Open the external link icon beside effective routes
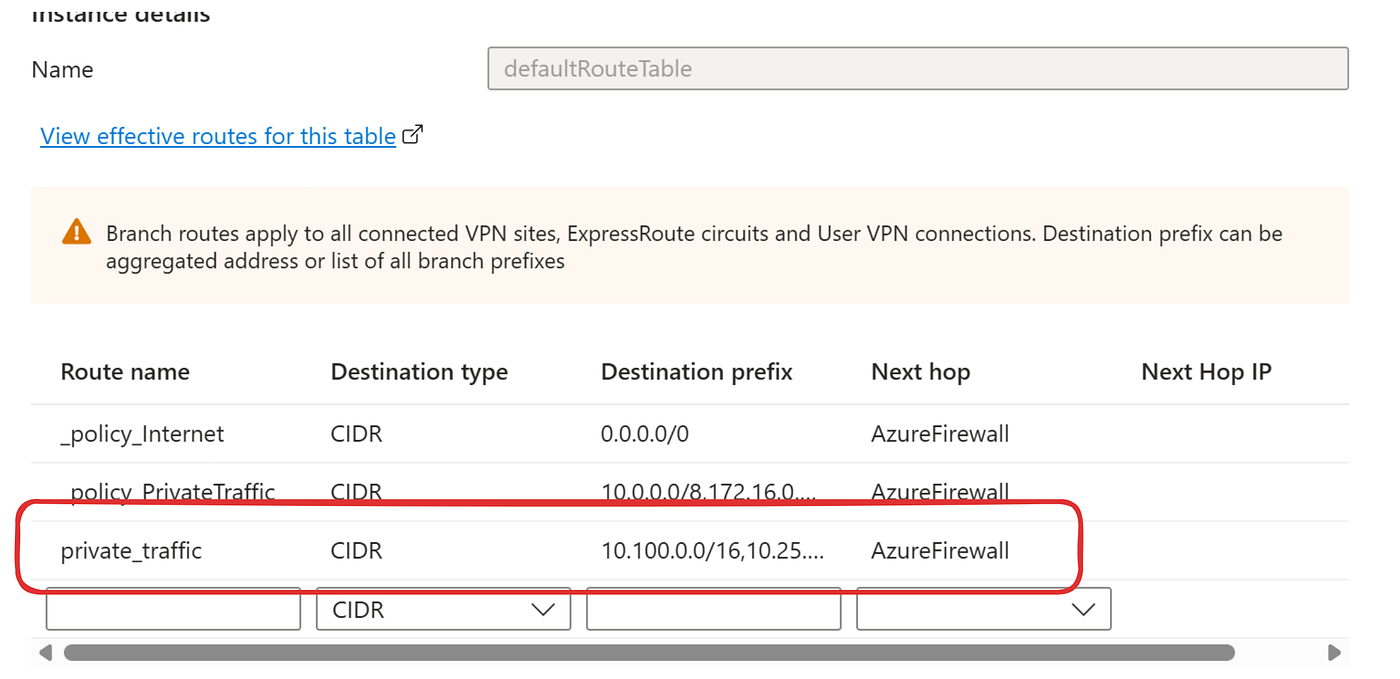The image size is (1400, 679). [413, 135]
